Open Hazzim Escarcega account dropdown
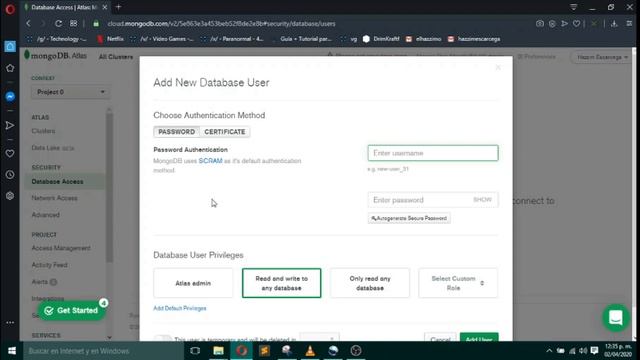The height and width of the screenshot is (360, 640). [602, 57]
